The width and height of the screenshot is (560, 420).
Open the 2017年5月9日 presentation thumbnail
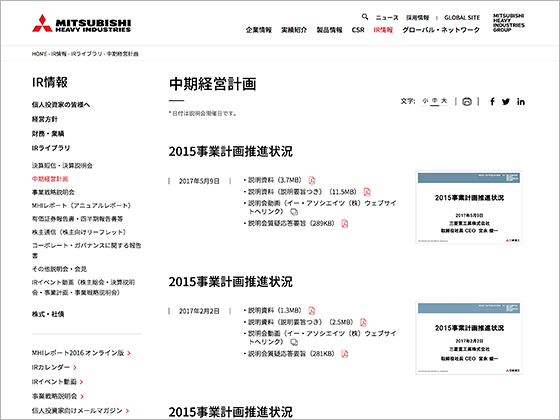pos(469,208)
